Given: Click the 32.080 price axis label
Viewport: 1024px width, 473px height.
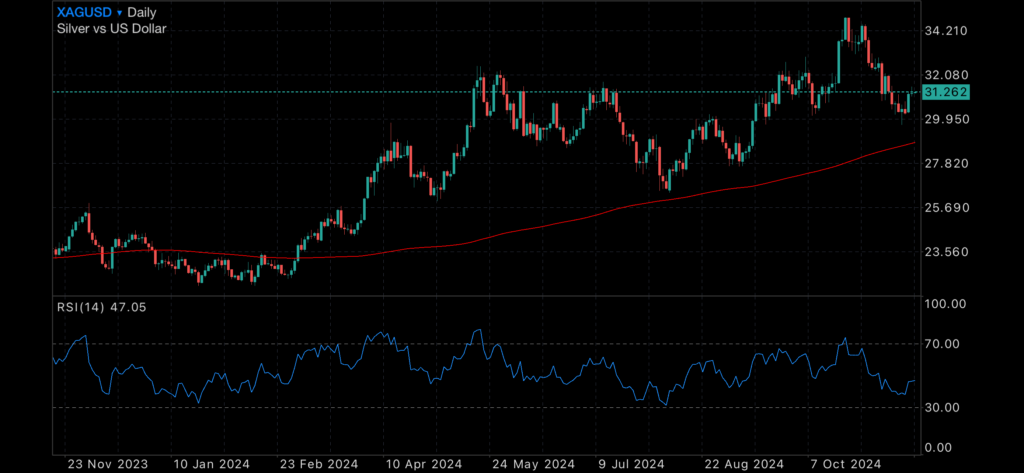Looking at the screenshot, I should click(948, 75).
